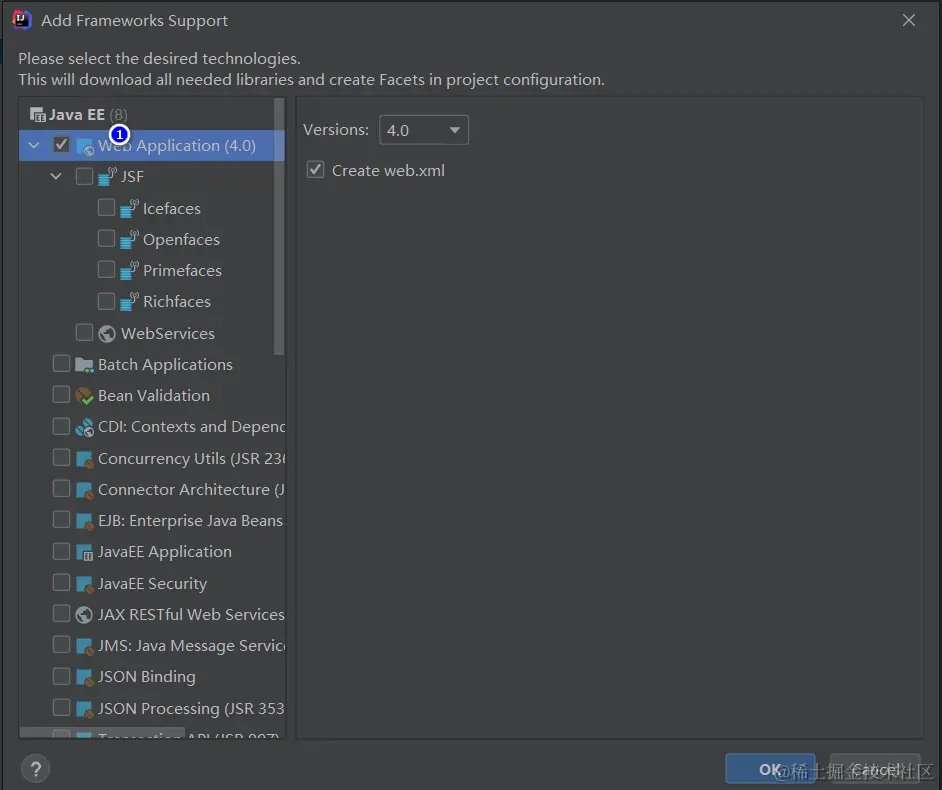Collapse the Web Application tree node
The image size is (942, 790).
pyautogui.click(x=34, y=145)
